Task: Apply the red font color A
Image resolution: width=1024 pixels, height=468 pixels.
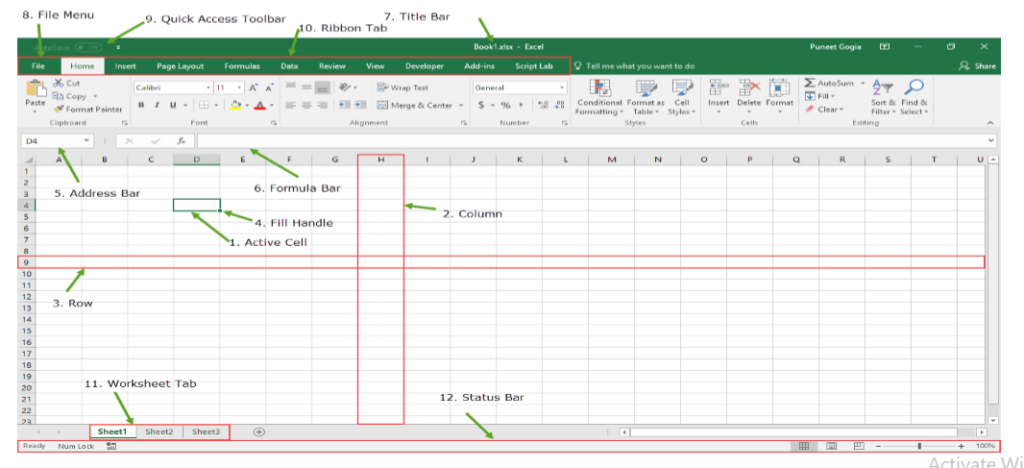Action: click(259, 105)
